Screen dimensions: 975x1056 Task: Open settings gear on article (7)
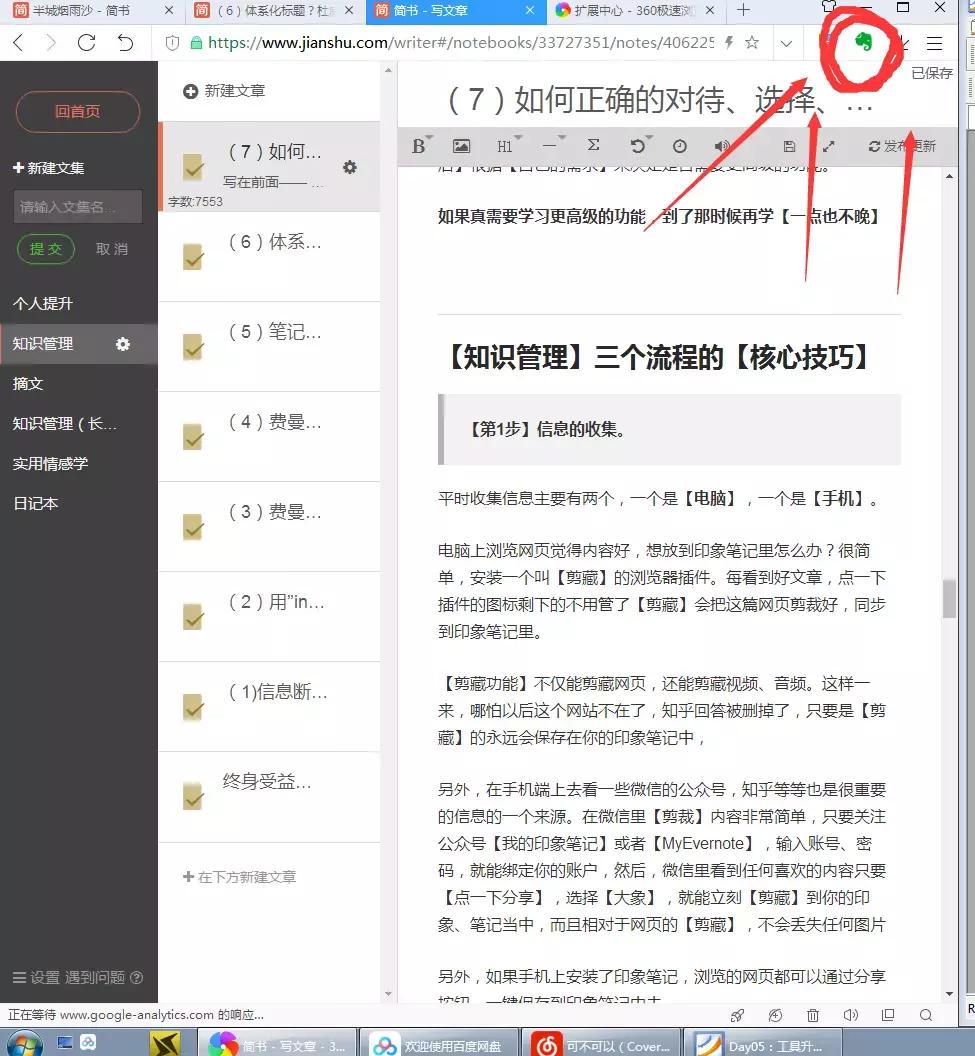[x=350, y=168]
